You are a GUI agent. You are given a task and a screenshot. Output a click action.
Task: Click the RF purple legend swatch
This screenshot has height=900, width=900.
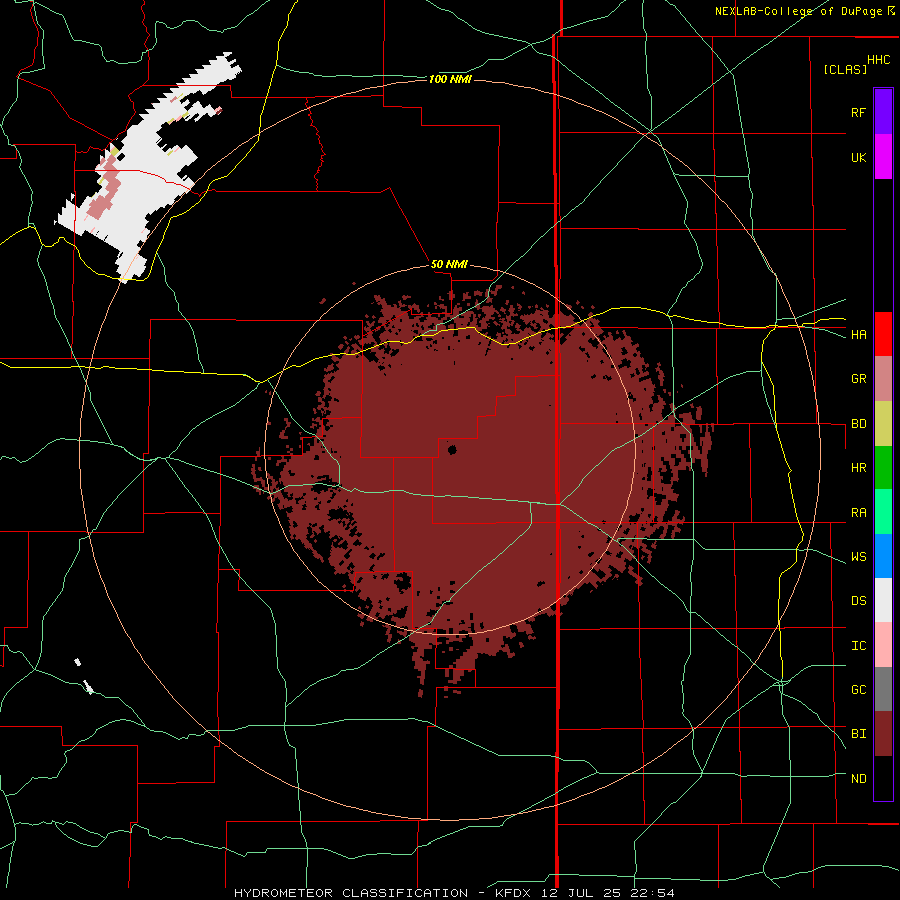[x=883, y=112]
